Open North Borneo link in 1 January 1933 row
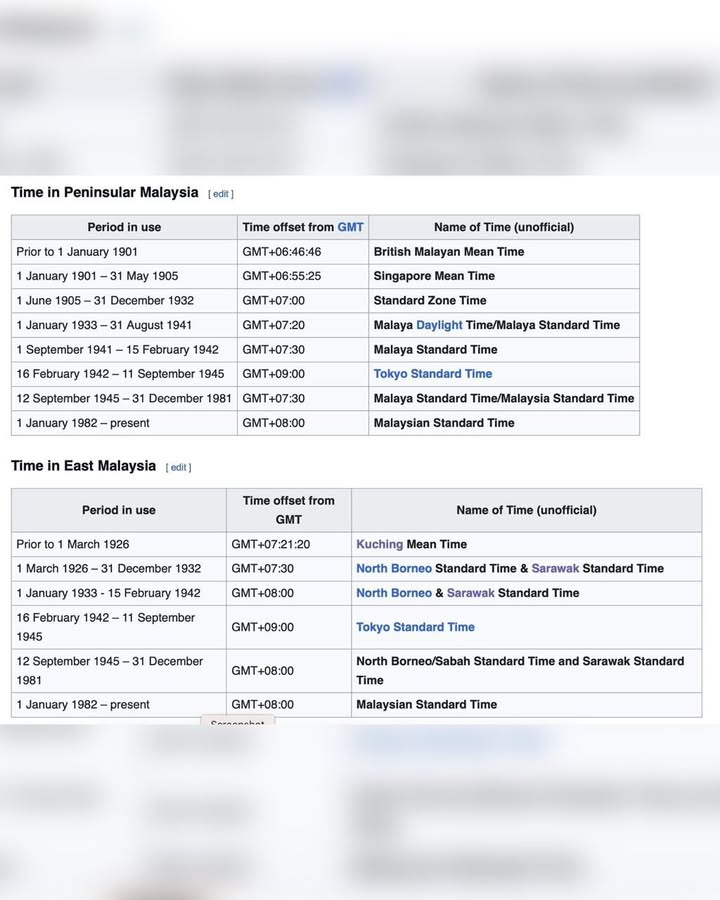 (x=394, y=593)
